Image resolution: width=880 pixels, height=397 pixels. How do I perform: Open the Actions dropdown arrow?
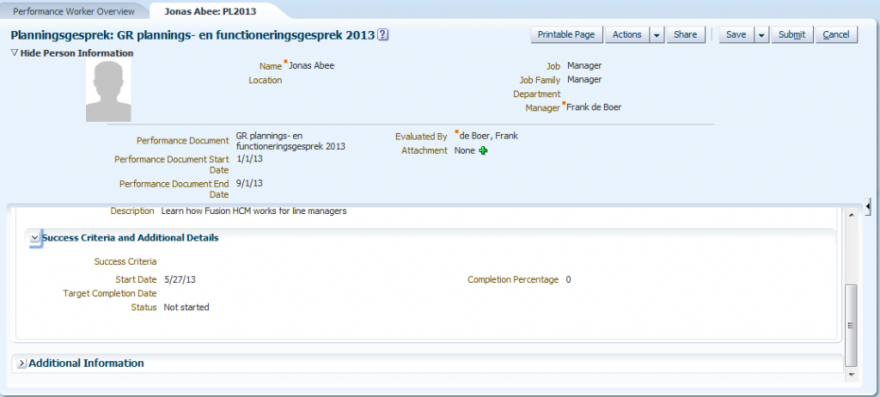click(657, 35)
